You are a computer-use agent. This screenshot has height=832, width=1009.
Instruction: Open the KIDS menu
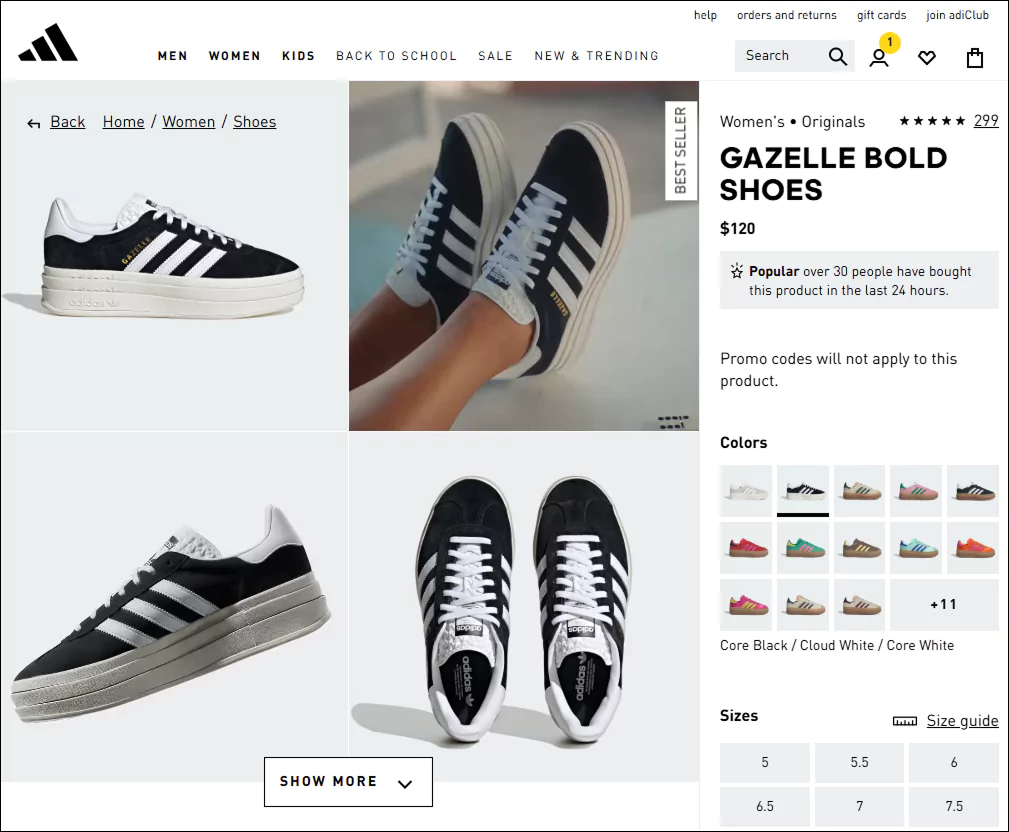tap(299, 56)
